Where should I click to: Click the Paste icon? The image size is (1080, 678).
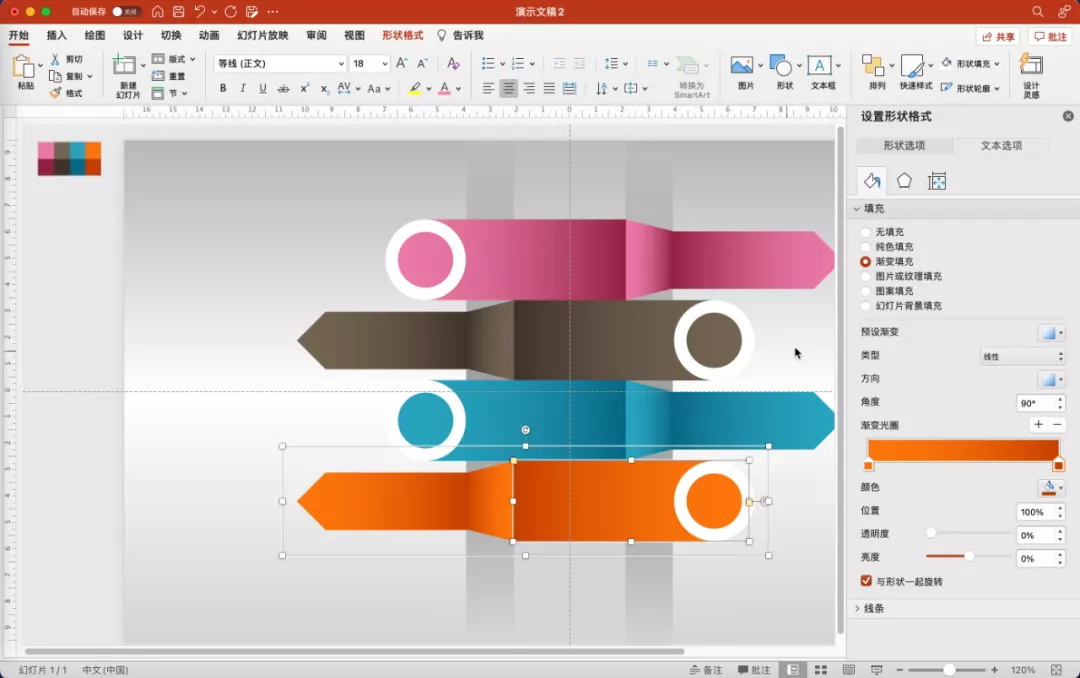point(23,68)
